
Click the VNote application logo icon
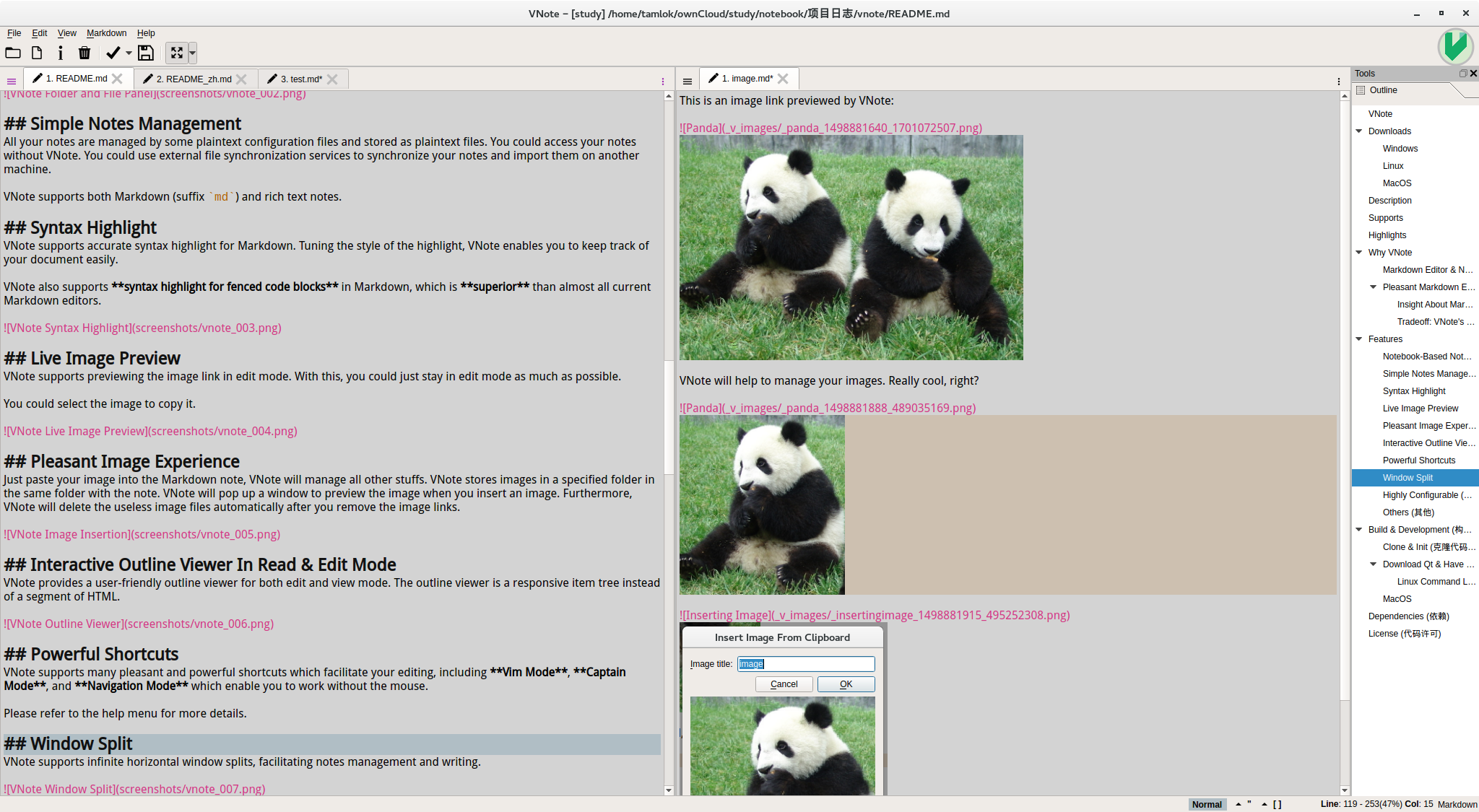coord(1454,45)
